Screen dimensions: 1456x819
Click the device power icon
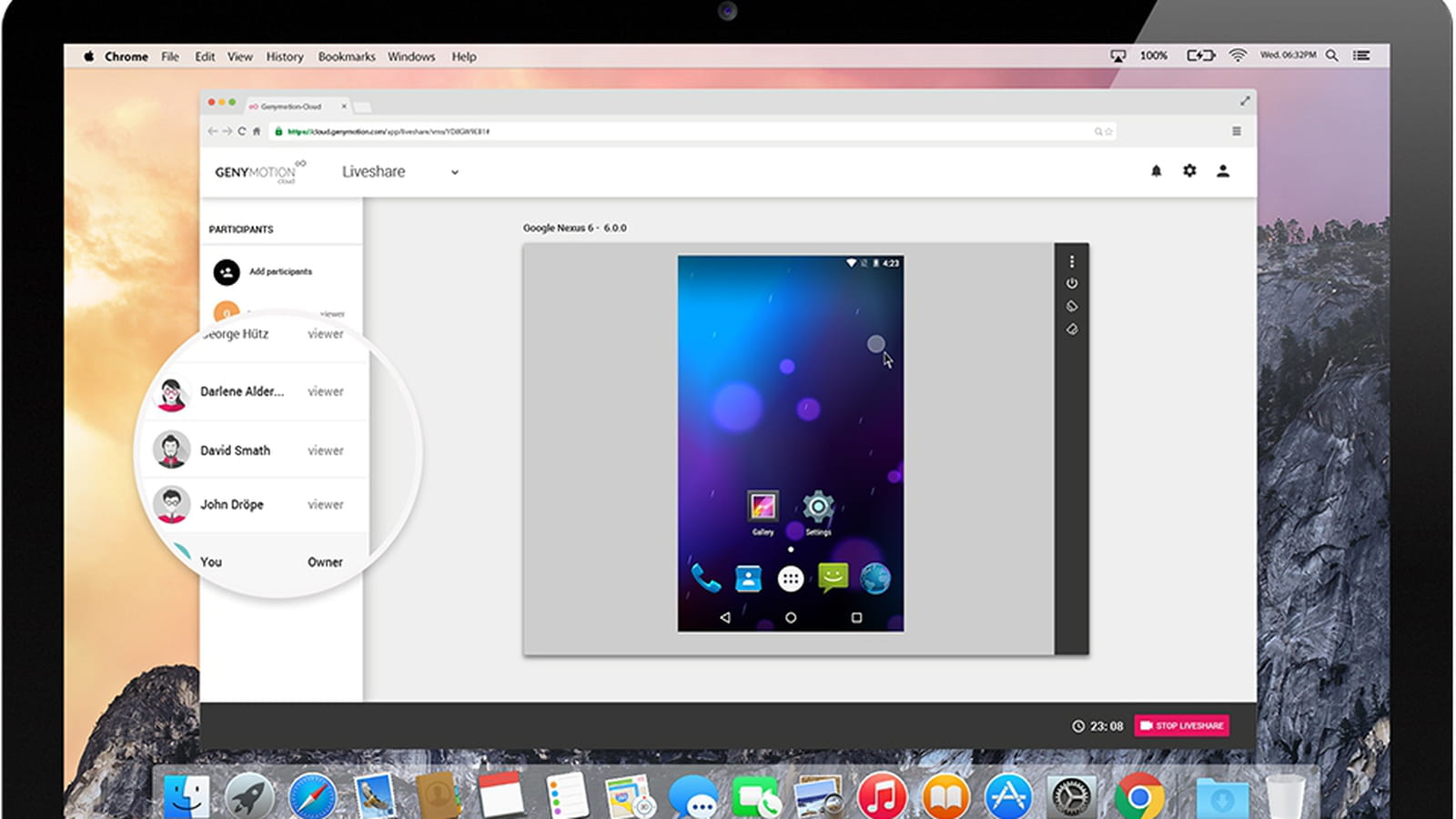[x=1072, y=283]
